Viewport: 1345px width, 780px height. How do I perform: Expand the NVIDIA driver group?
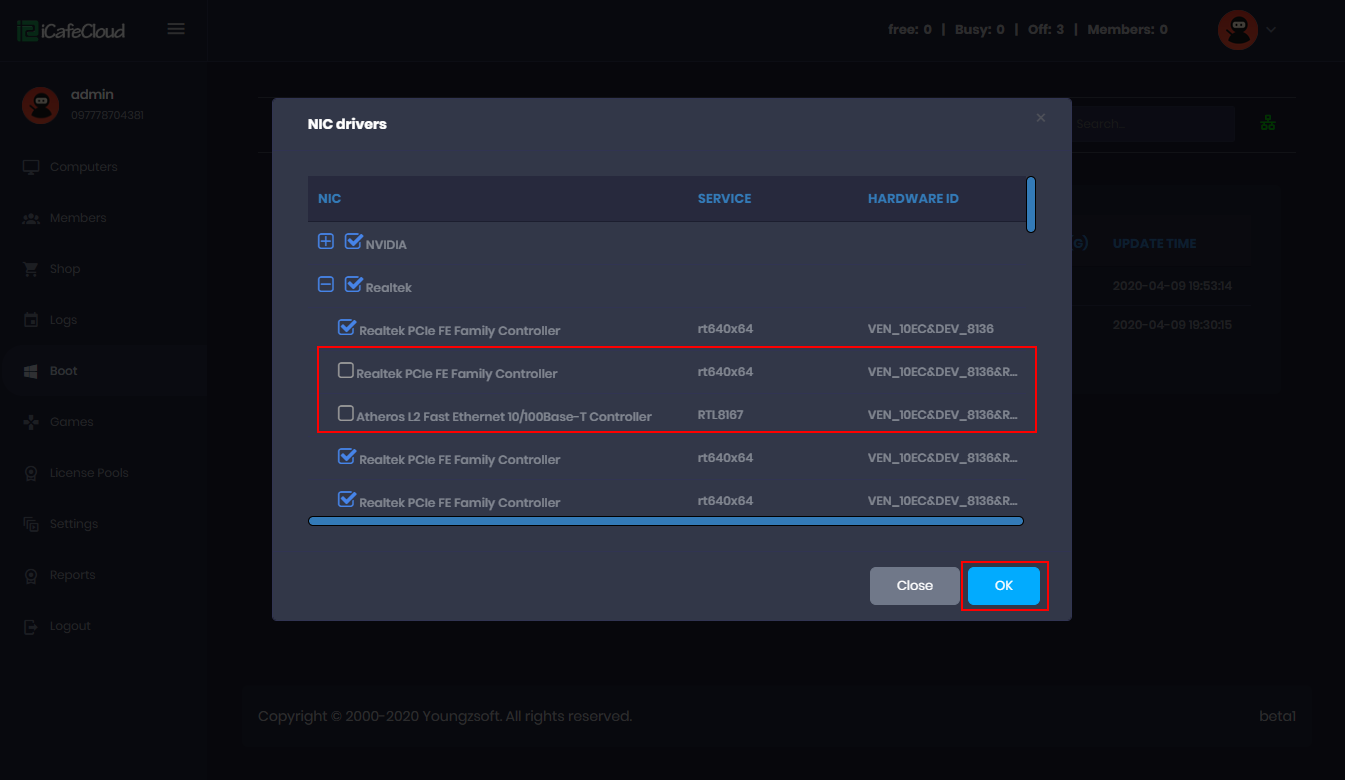326,240
